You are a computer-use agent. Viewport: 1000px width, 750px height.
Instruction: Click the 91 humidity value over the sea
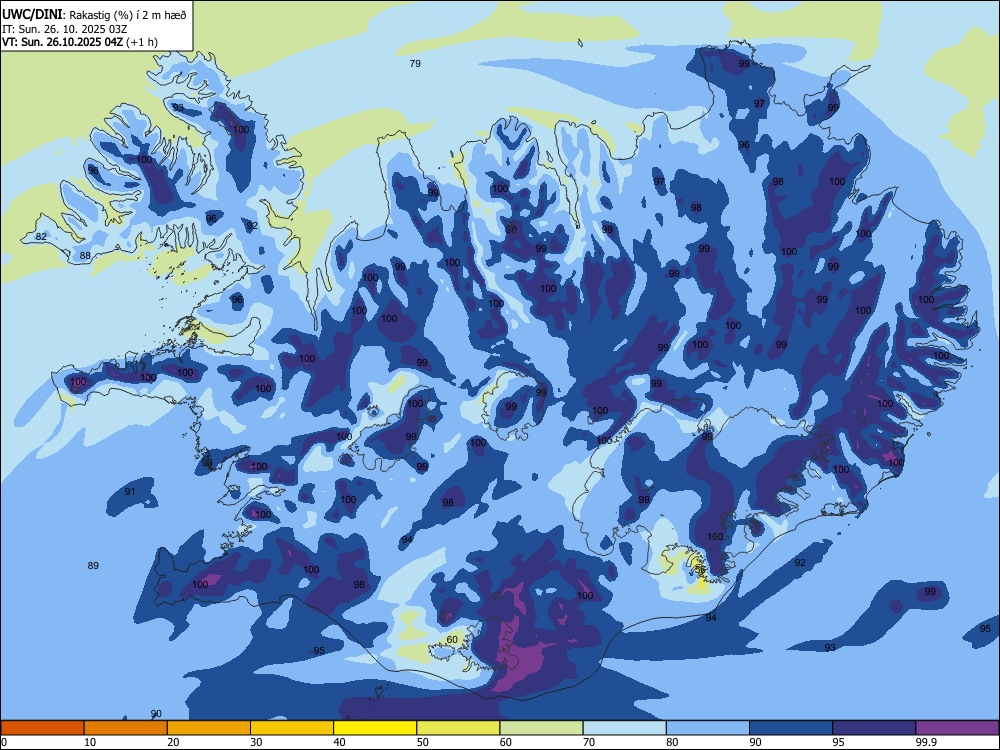[130, 492]
